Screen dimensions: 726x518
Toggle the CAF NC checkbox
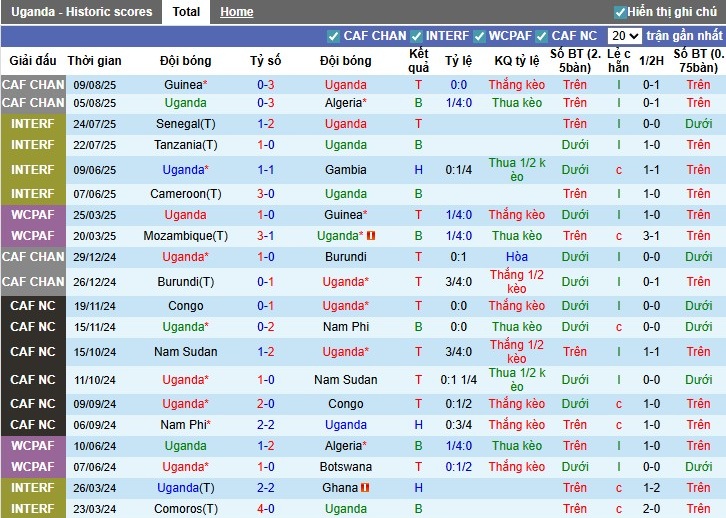click(542, 36)
